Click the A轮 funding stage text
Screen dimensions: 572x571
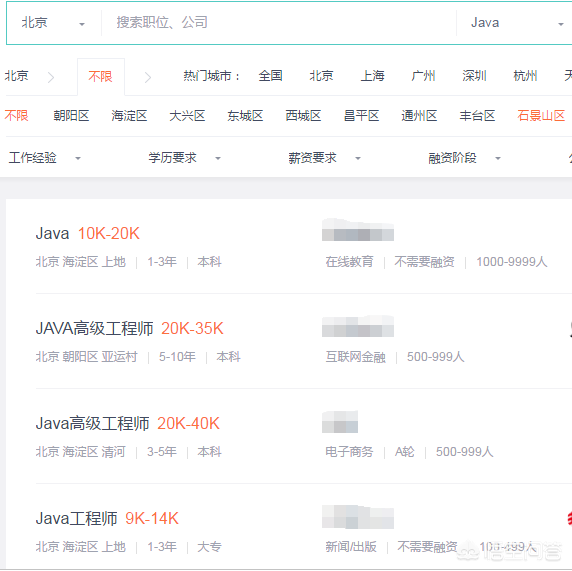405,452
